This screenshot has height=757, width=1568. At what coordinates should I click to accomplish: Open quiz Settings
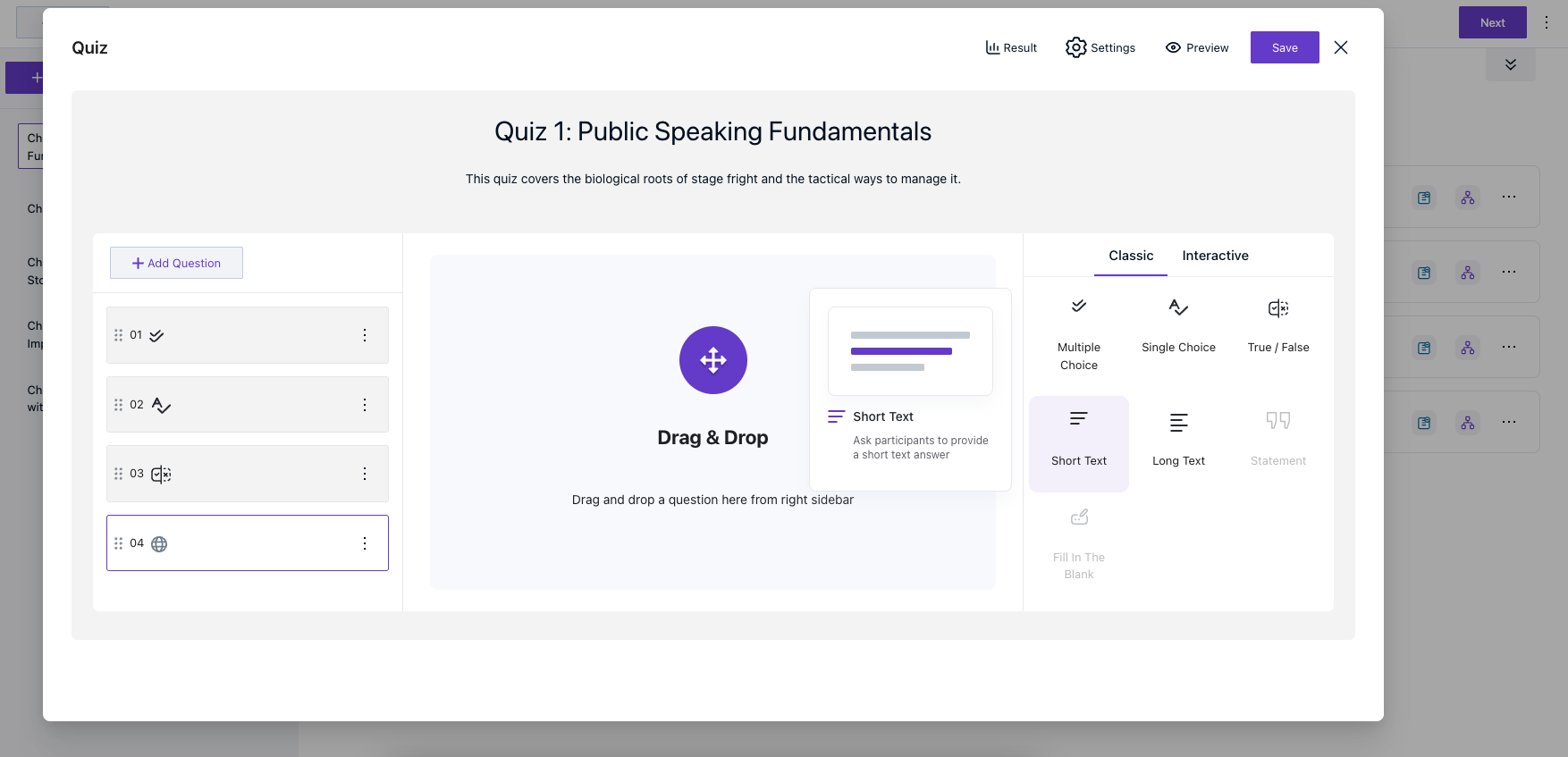tap(1100, 47)
